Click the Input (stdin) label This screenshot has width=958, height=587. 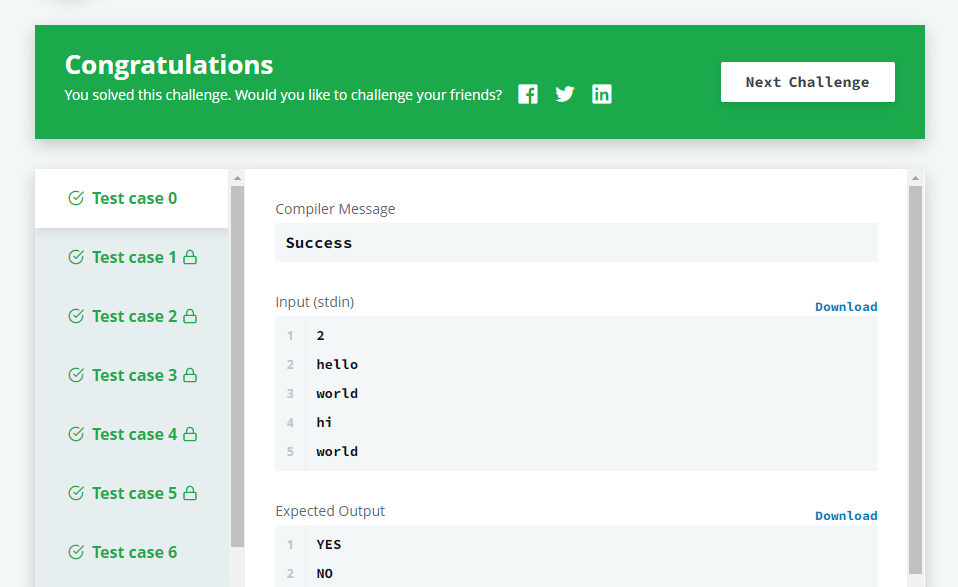click(315, 302)
